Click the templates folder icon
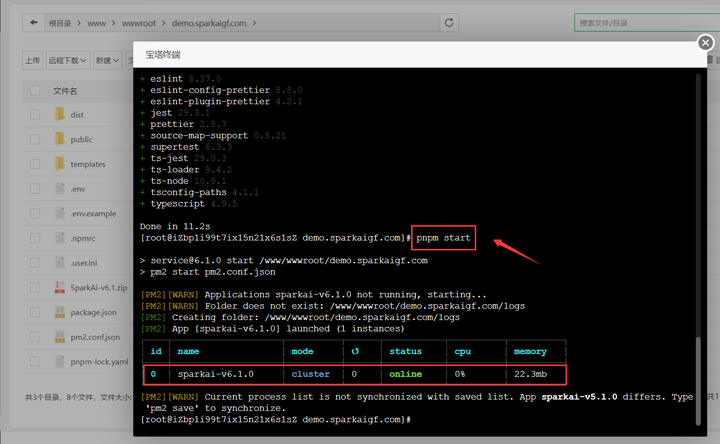 click(59, 164)
